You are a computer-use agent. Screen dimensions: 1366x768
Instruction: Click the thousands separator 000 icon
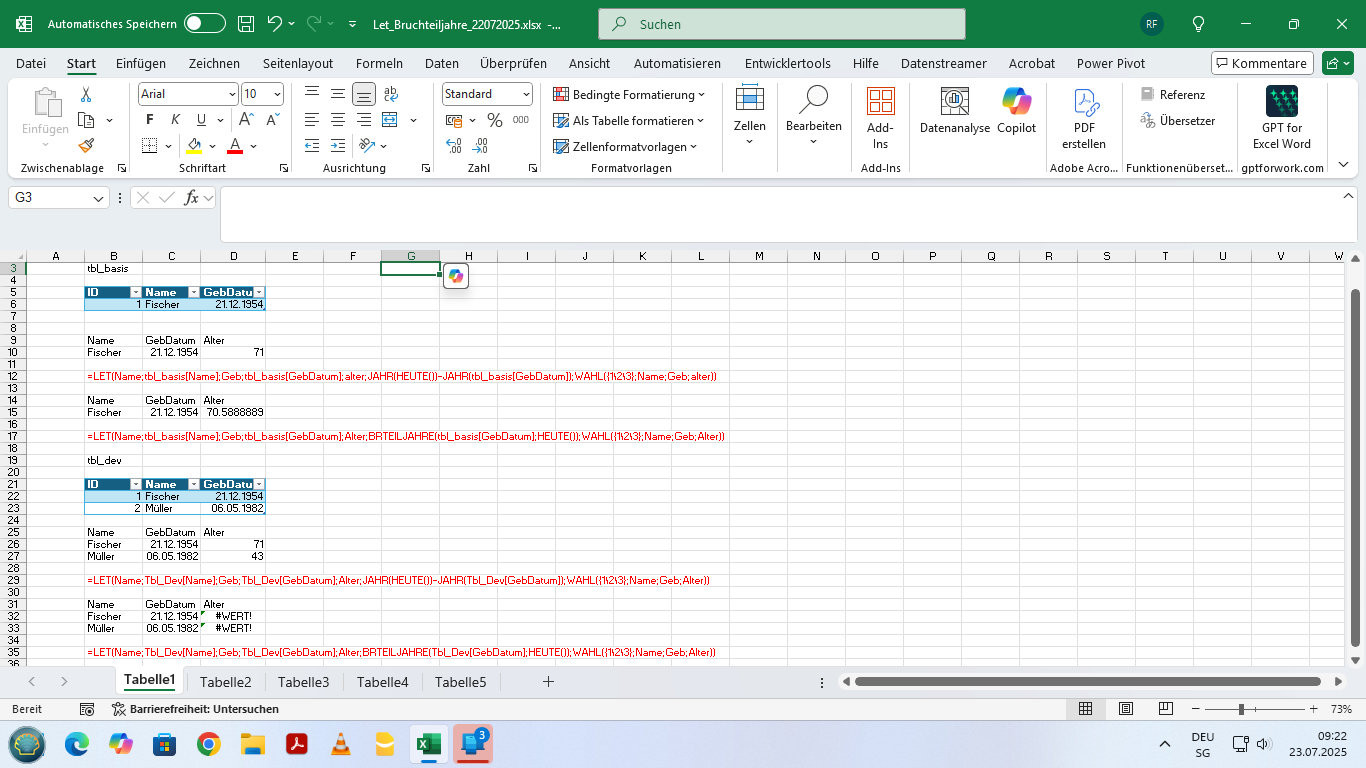point(521,120)
